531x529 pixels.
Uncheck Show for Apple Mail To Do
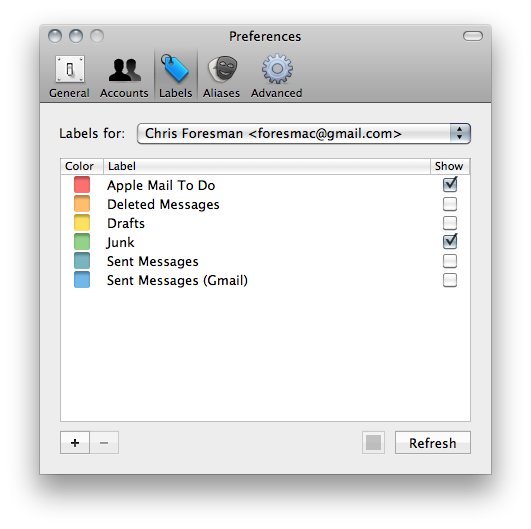(450, 185)
